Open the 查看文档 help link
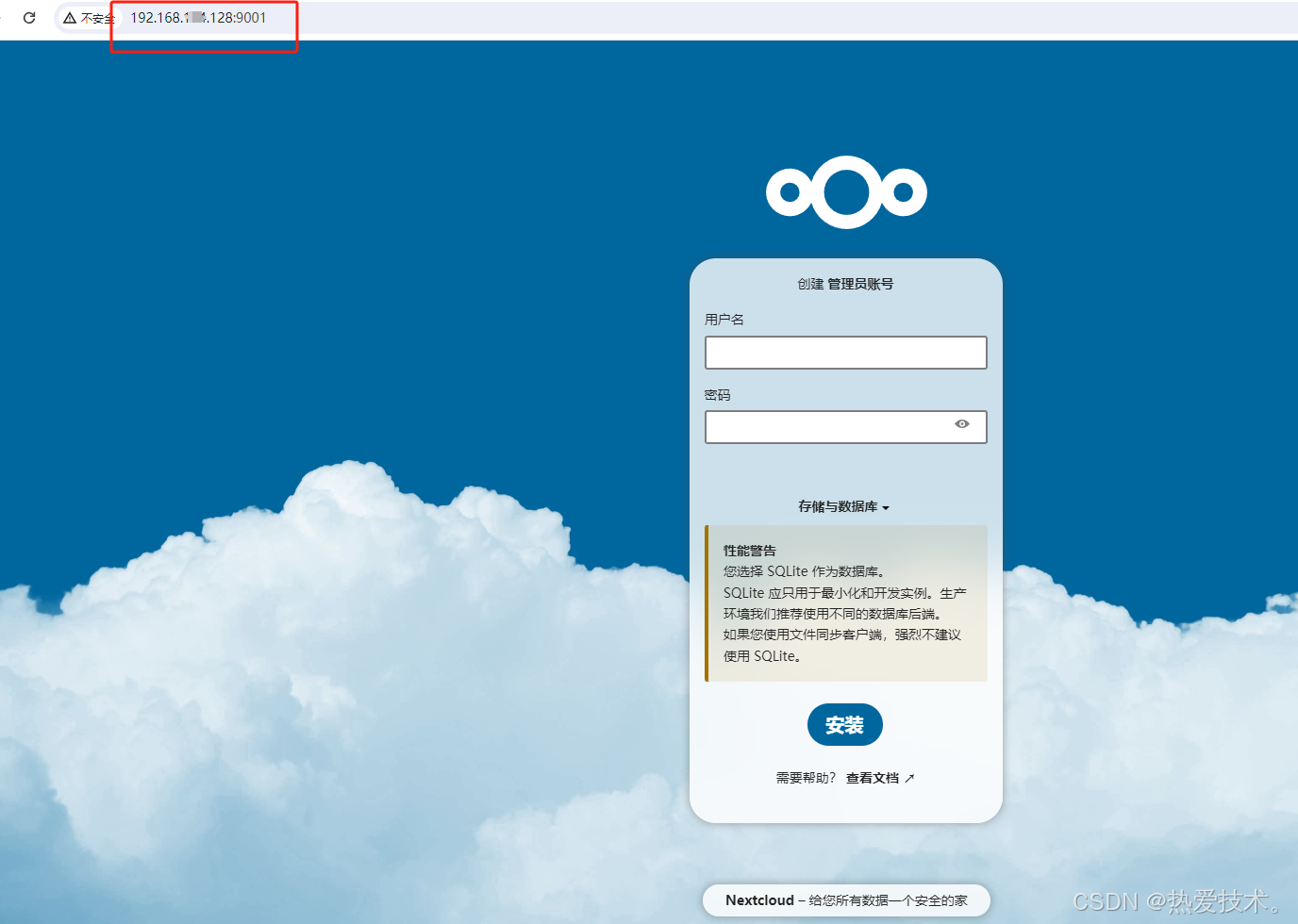The height and width of the screenshot is (924, 1298). click(880, 778)
